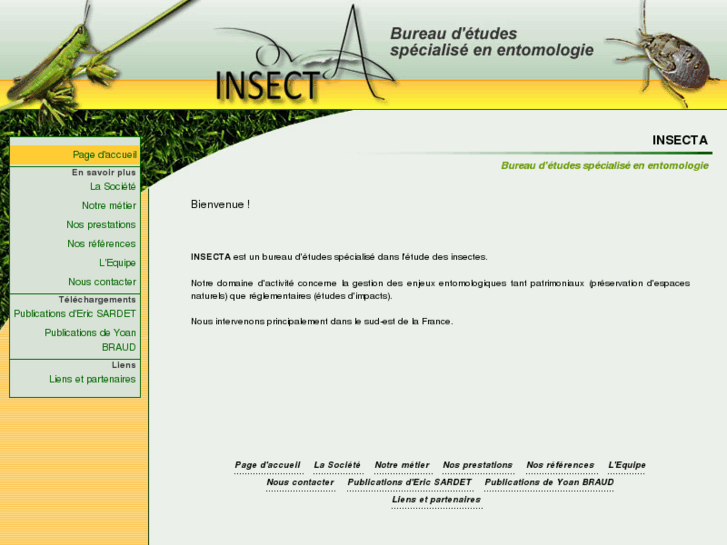This screenshot has width=727, height=545.
Task: Select L'Equipe in sidebar menu
Action: point(117,263)
